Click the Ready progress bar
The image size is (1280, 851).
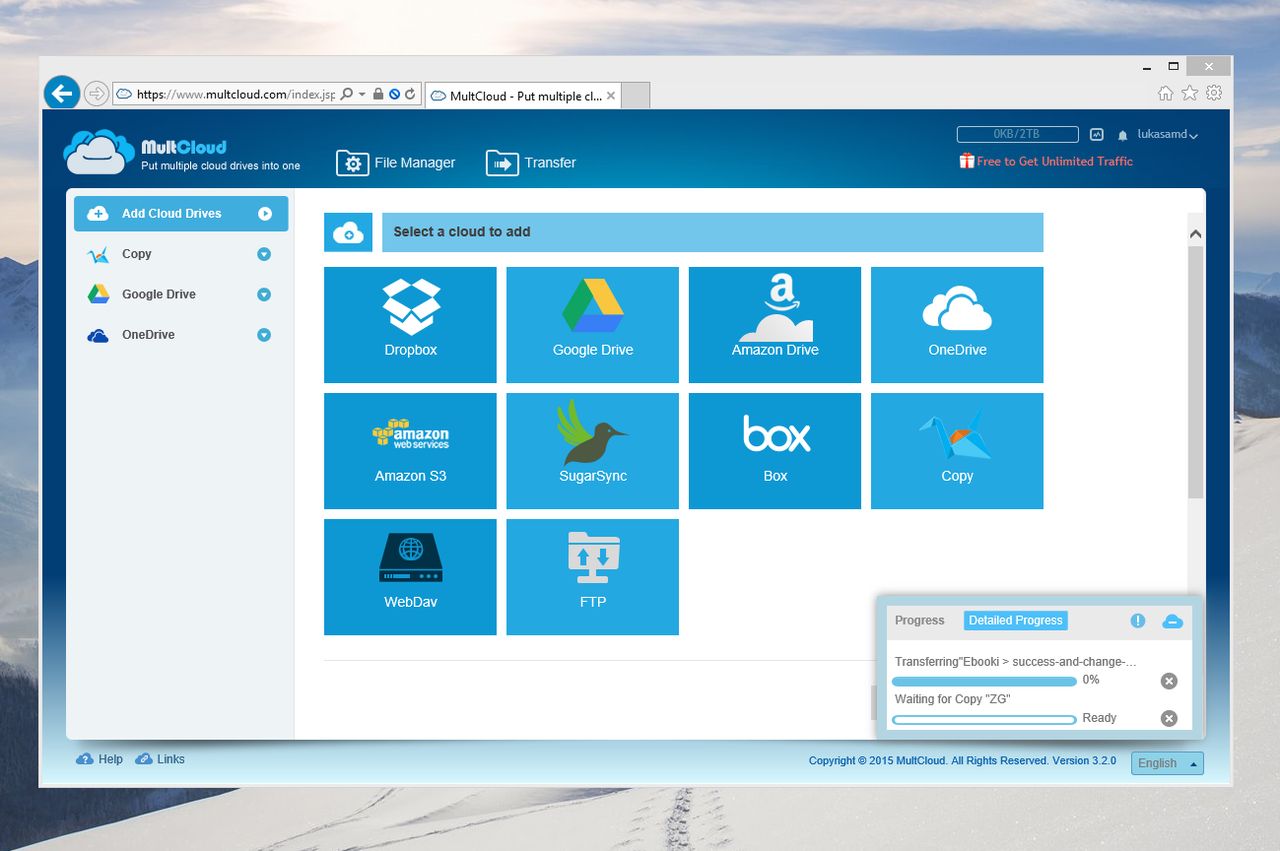(x=985, y=719)
